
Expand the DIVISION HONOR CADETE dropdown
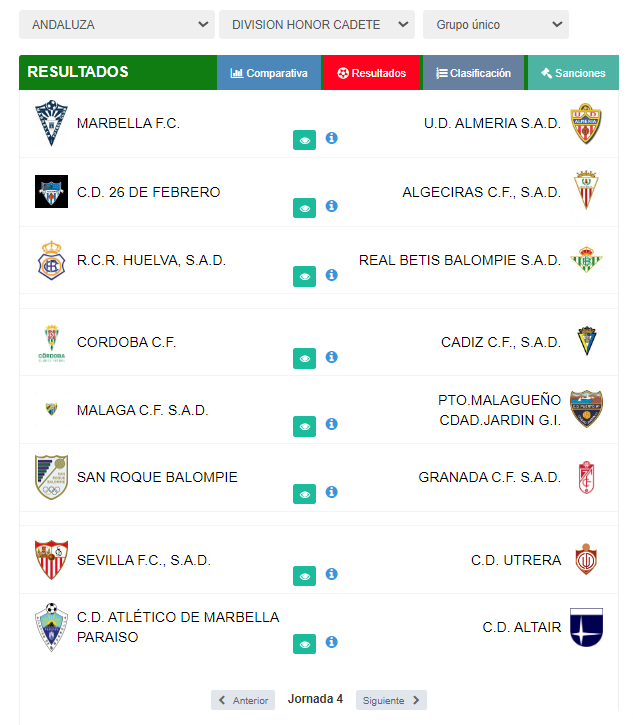pyautogui.click(x=317, y=24)
